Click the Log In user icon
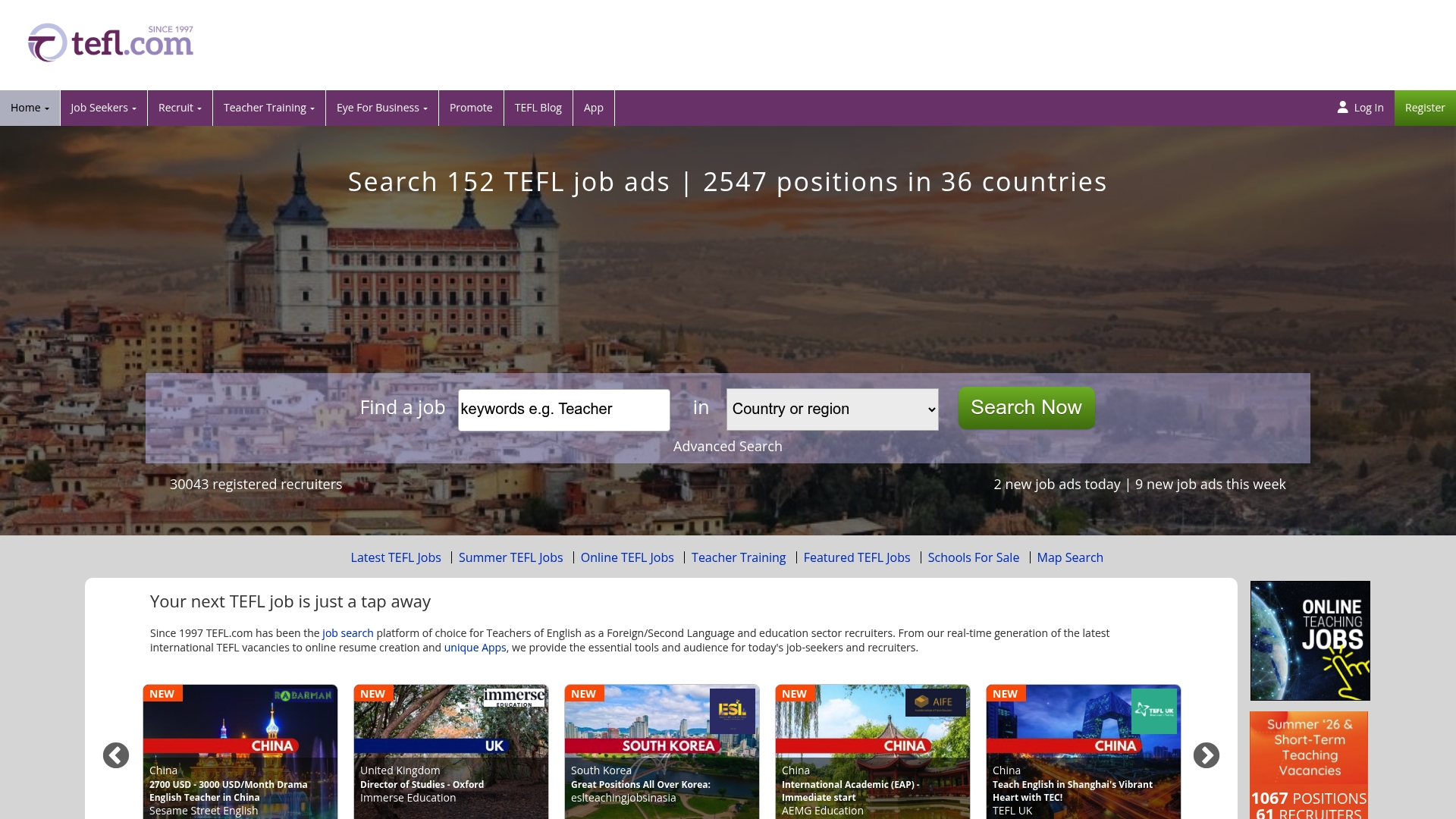The height and width of the screenshot is (819, 1456). pyautogui.click(x=1342, y=108)
